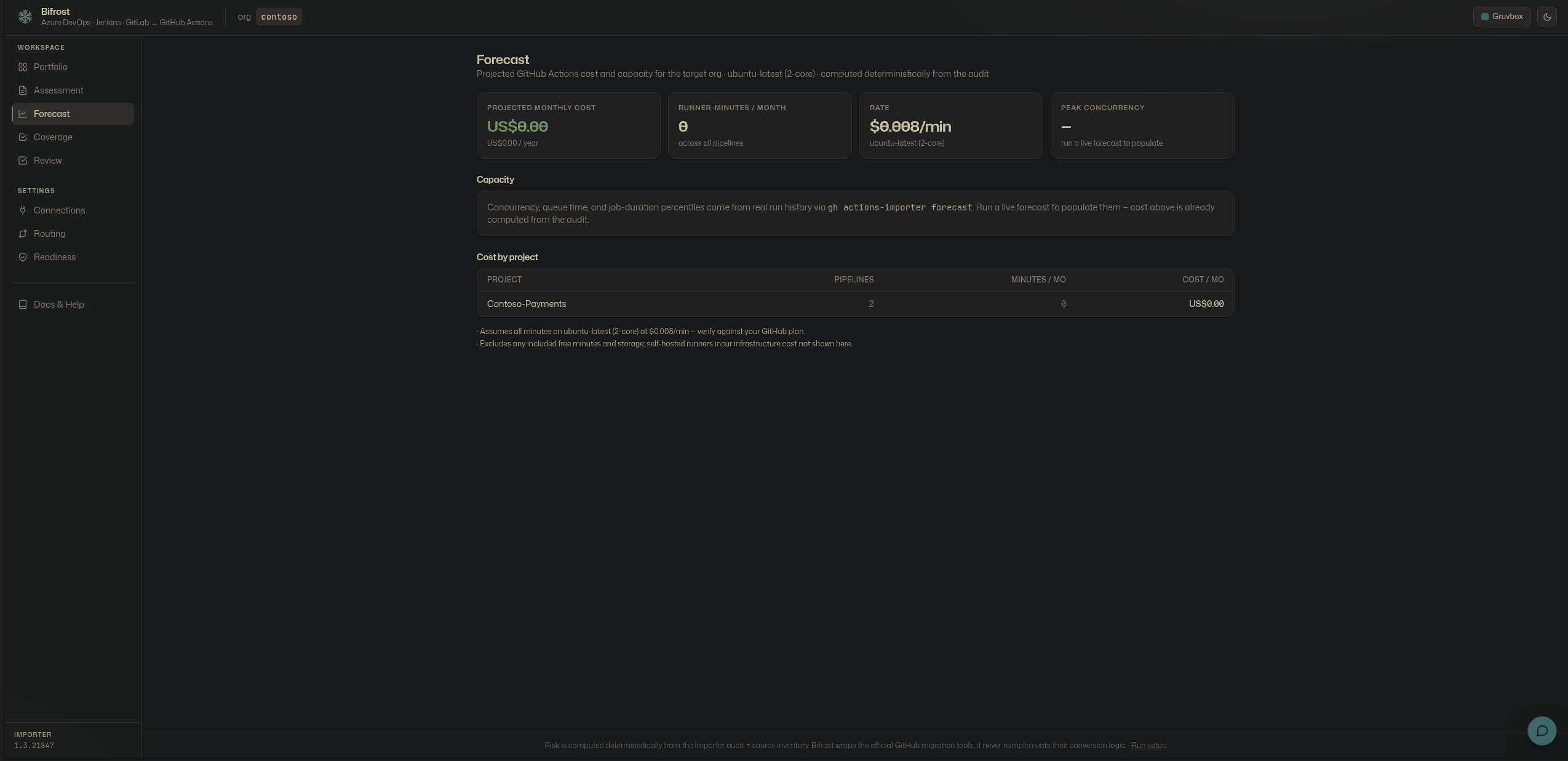Screen dimensions: 1568x761
Task: Click the Bifrost snowflake logo icon
Action: (25, 17)
